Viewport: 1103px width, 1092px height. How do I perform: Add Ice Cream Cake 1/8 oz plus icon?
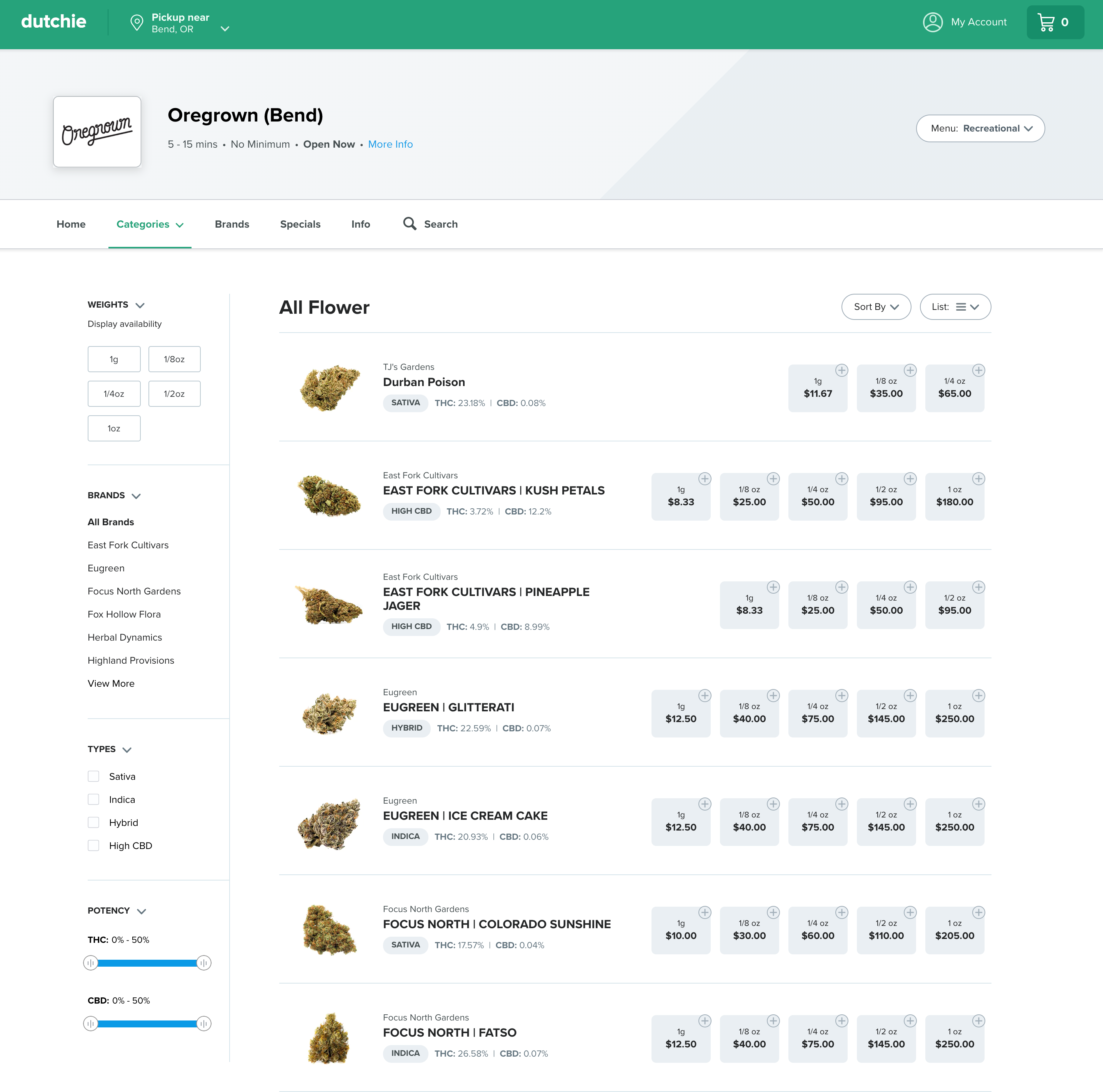click(x=773, y=804)
